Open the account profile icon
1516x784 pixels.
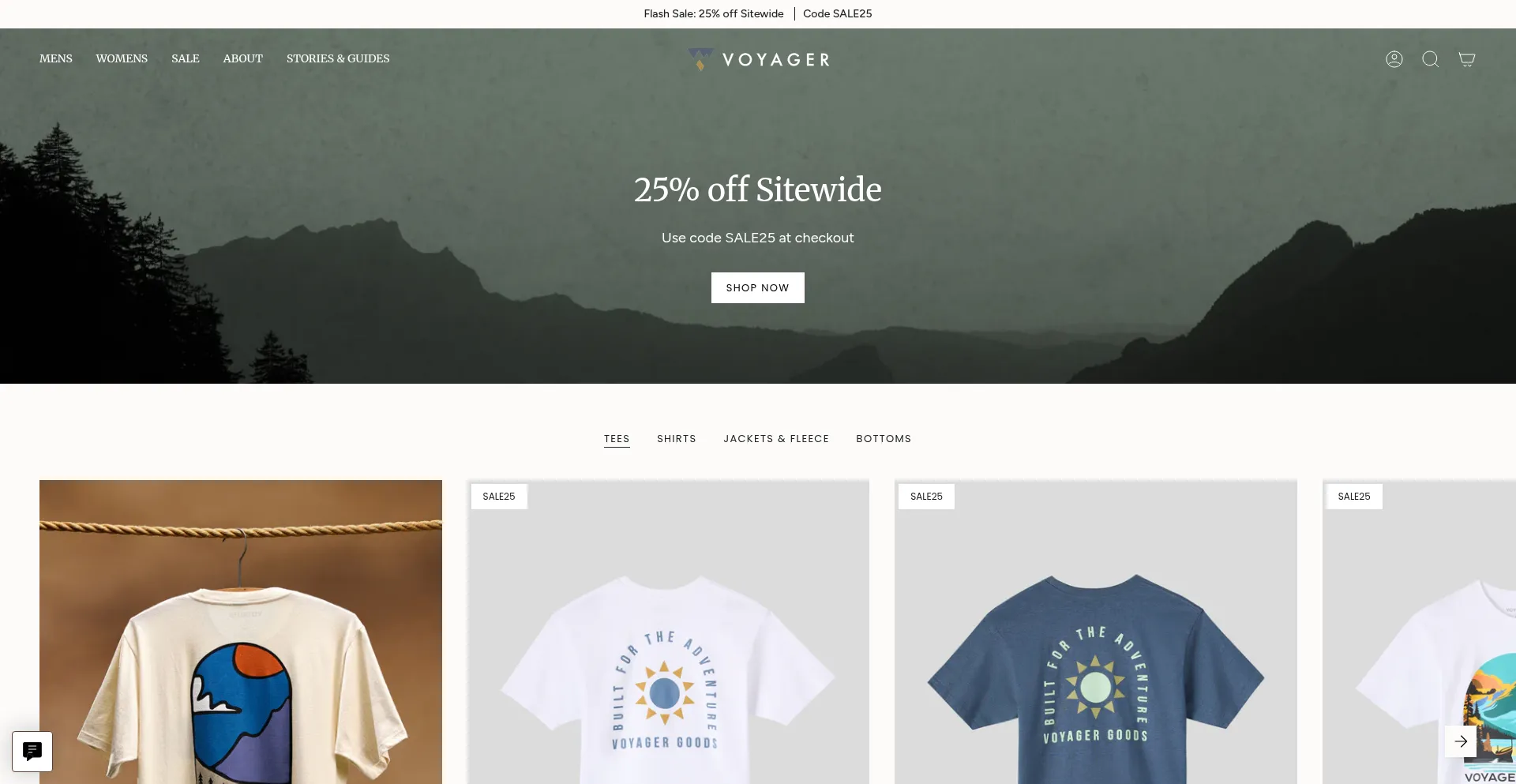pyautogui.click(x=1394, y=59)
